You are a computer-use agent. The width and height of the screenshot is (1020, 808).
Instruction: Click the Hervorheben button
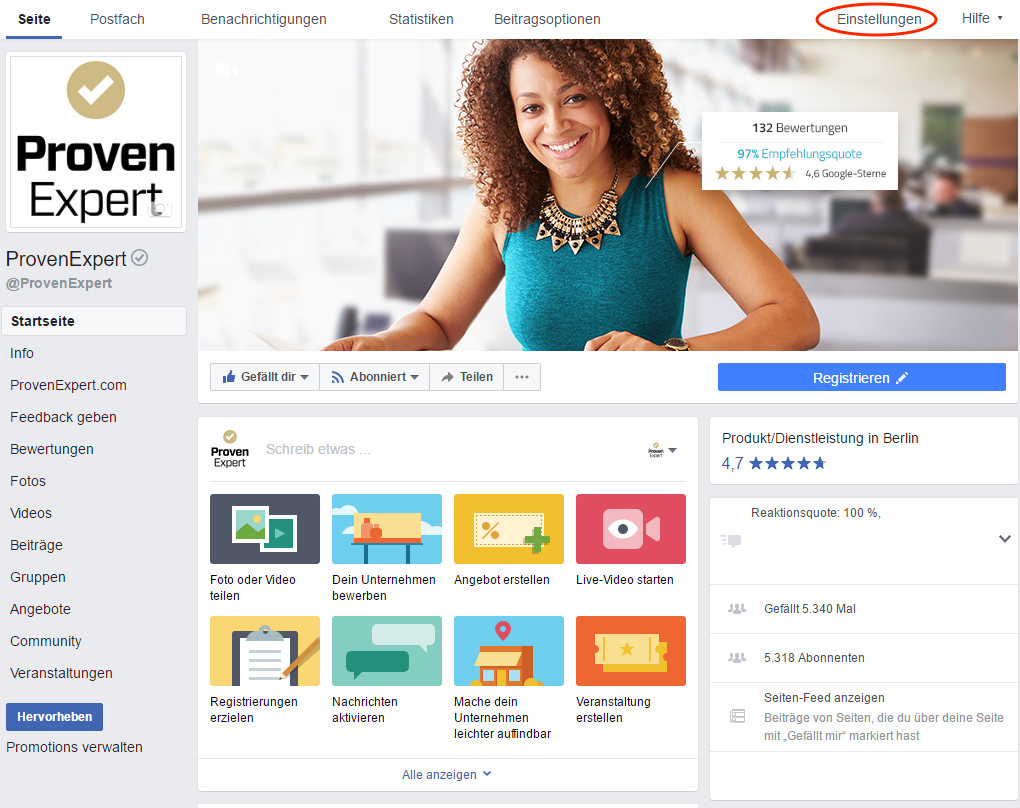point(54,716)
